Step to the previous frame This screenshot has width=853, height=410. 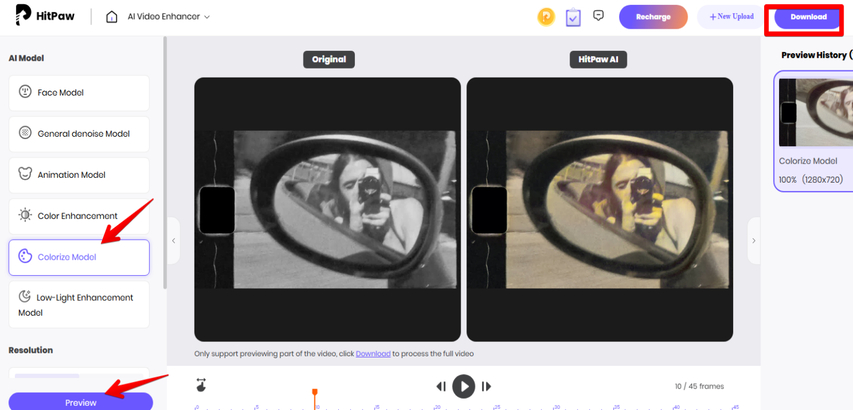(x=441, y=386)
